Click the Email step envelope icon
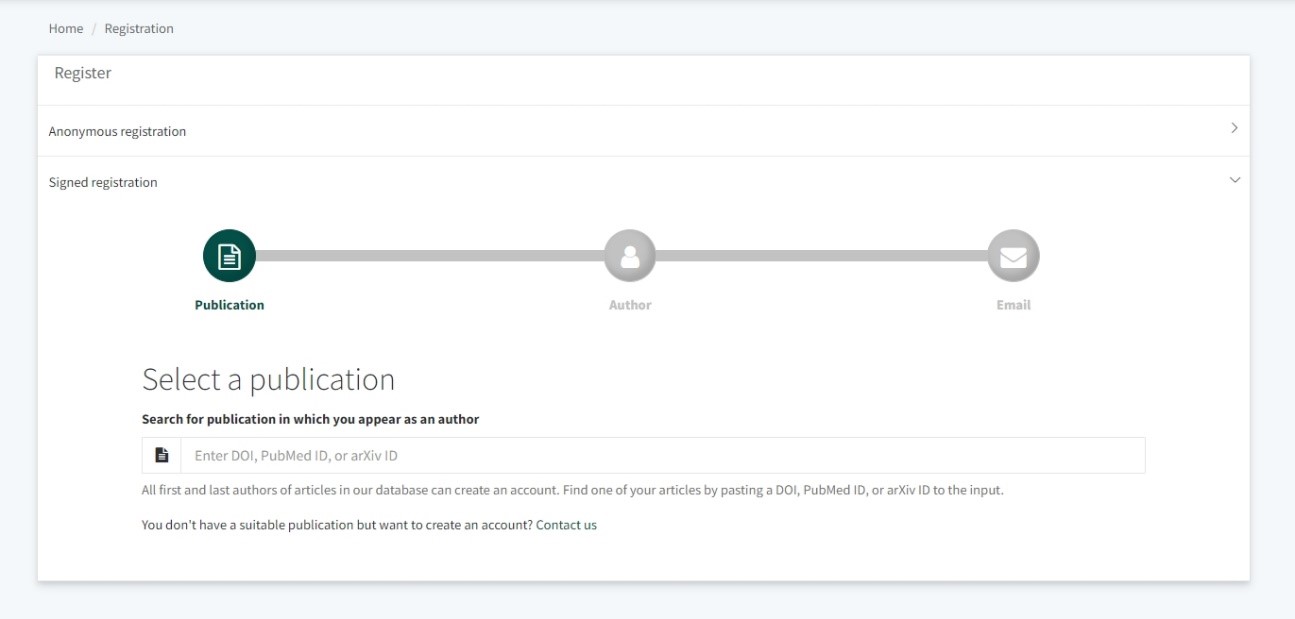The image size is (1295, 619). (x=1013, y=257)
